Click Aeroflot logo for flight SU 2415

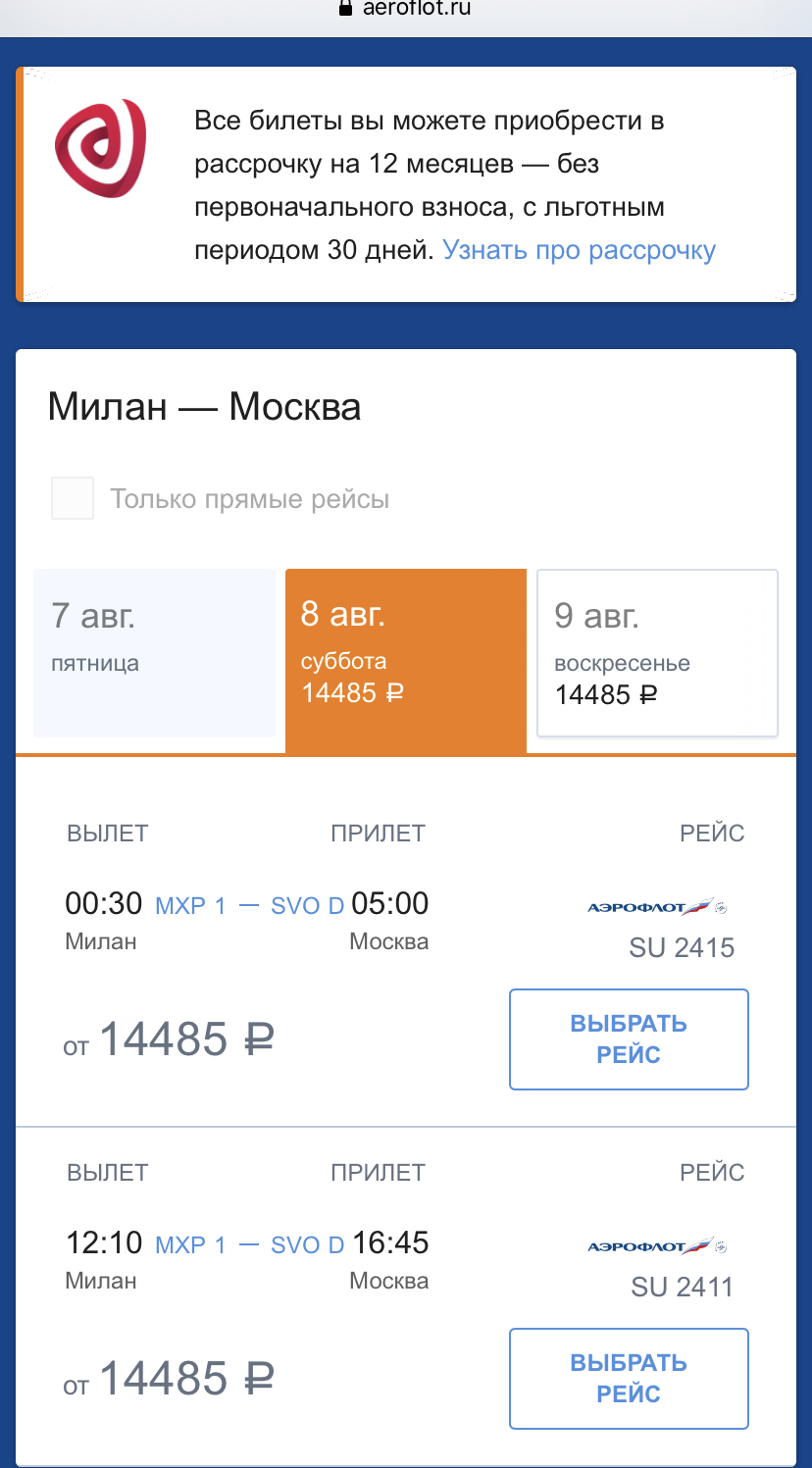click(x=657, y=907)
